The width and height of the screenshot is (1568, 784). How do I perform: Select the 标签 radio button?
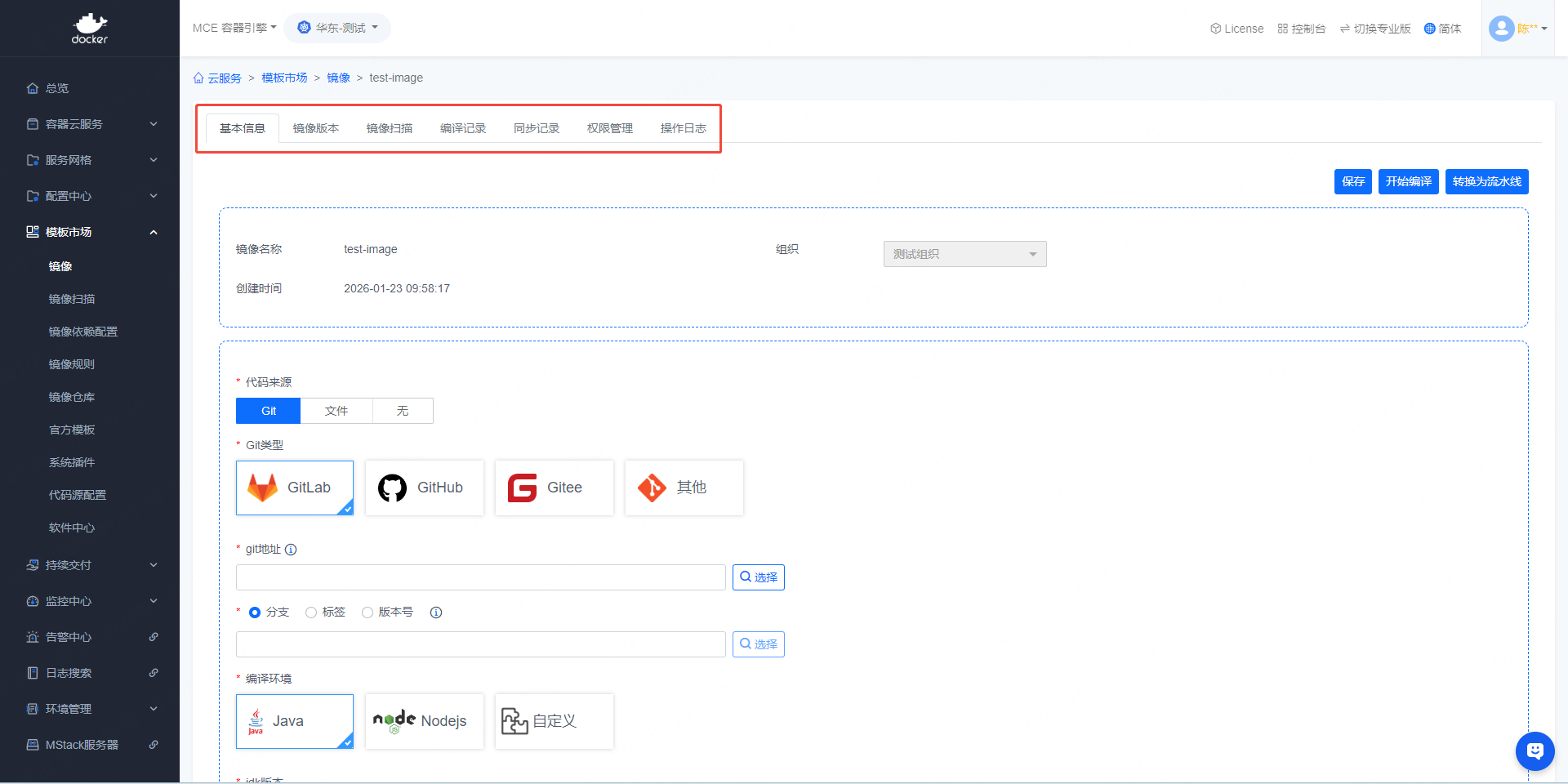311,612
